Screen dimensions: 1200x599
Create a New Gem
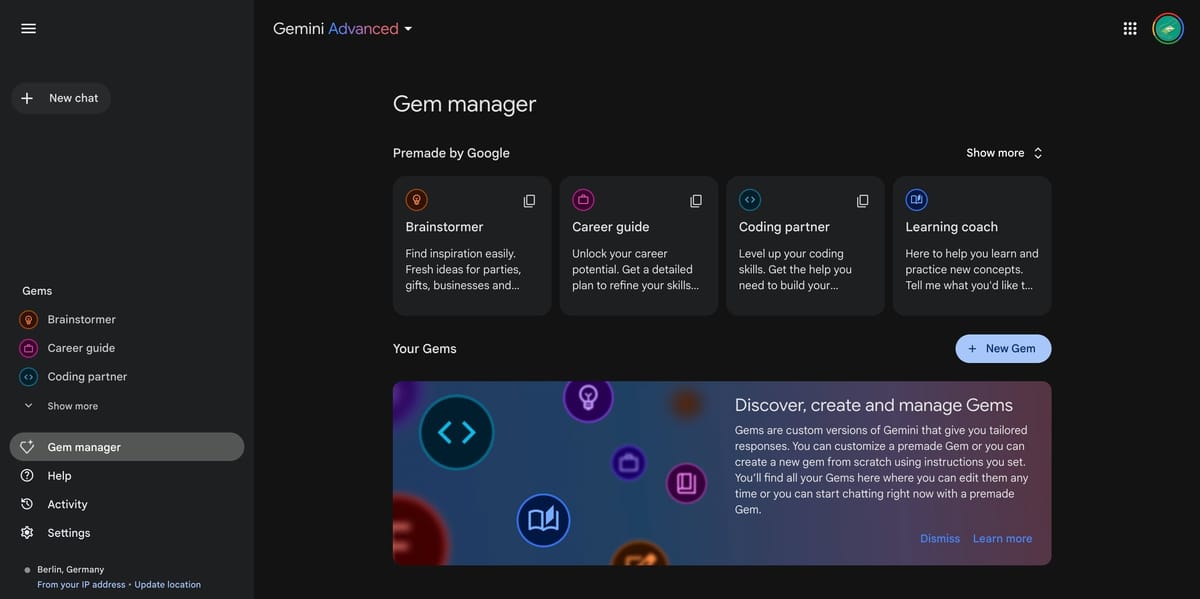(1003, 348)
